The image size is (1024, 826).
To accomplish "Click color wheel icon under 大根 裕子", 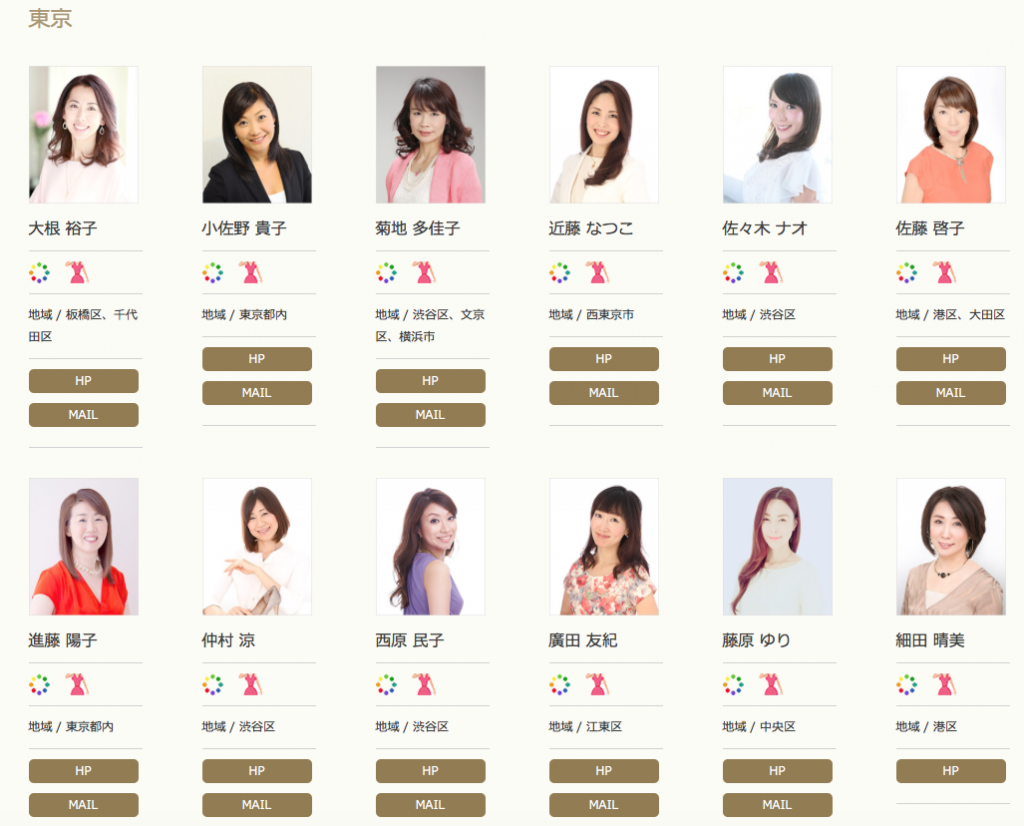I will pos(39,272).
